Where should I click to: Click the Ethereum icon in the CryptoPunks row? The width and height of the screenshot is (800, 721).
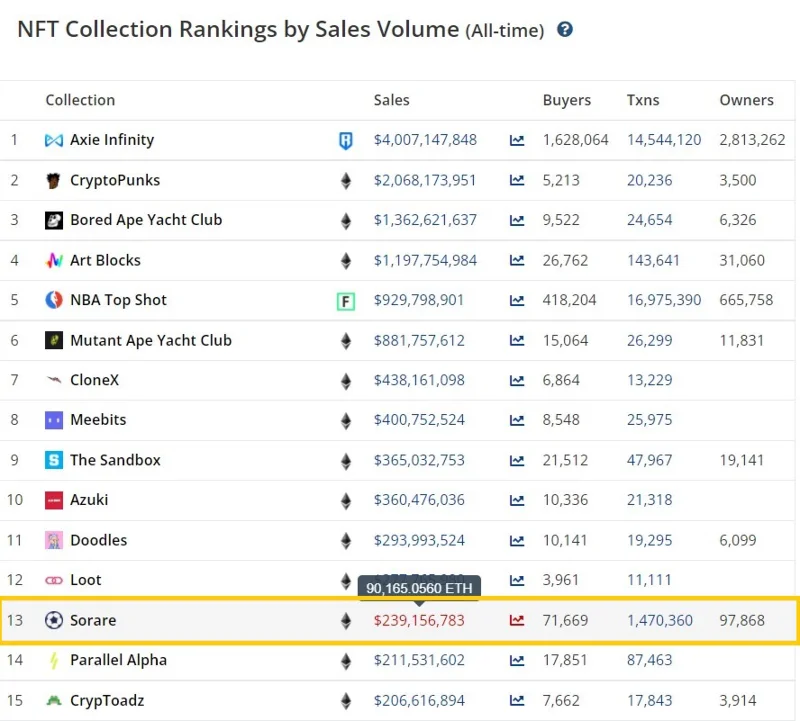(x=345, y=181)
